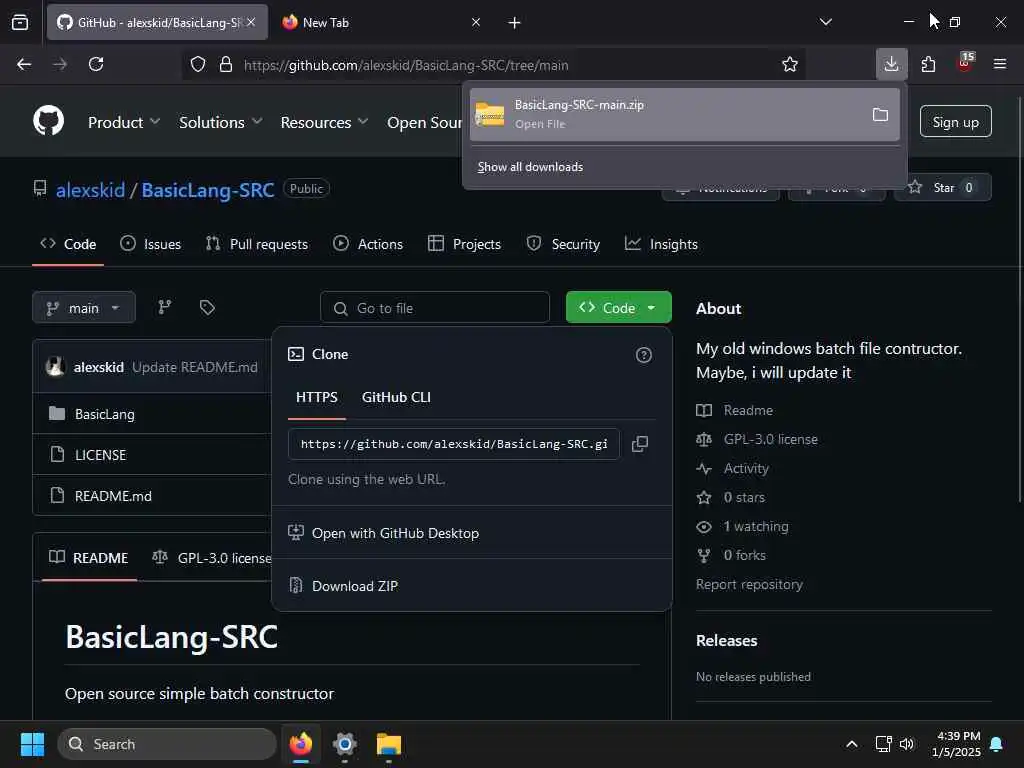Open the Windows Start menu
The image size is (1024, 768).
32,744
